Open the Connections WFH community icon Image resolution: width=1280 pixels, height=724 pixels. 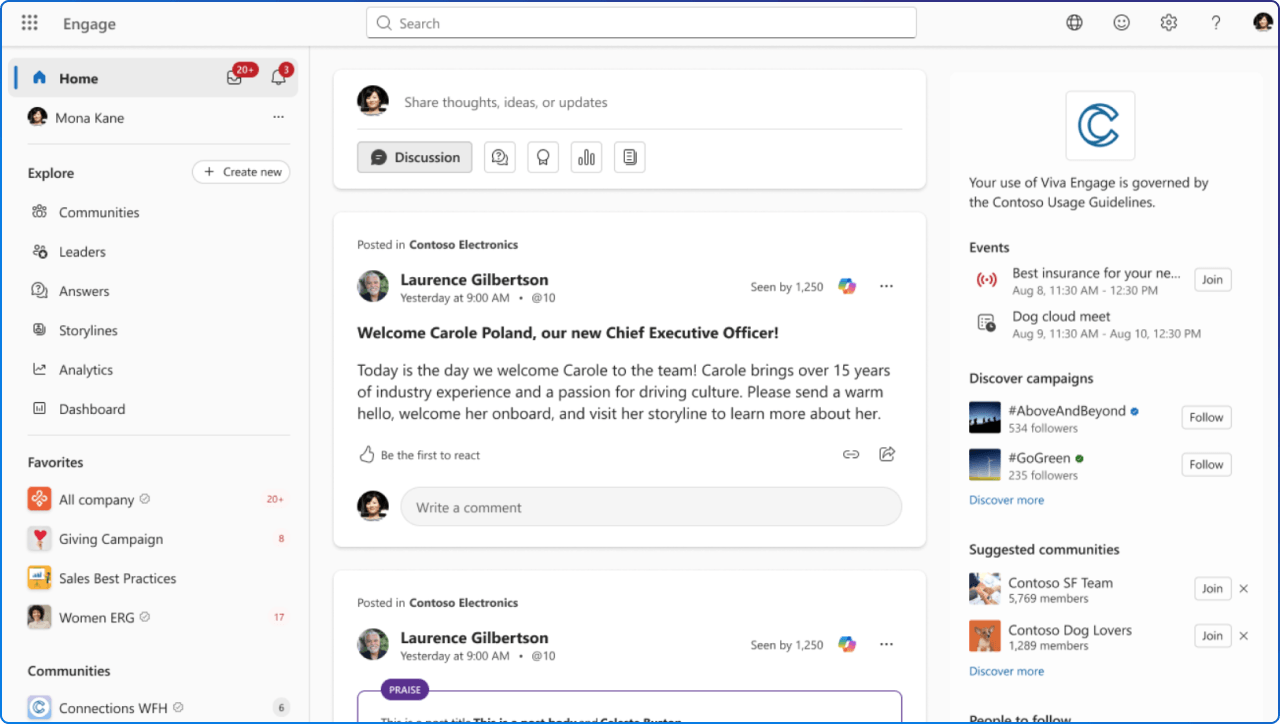coord(39,708)
